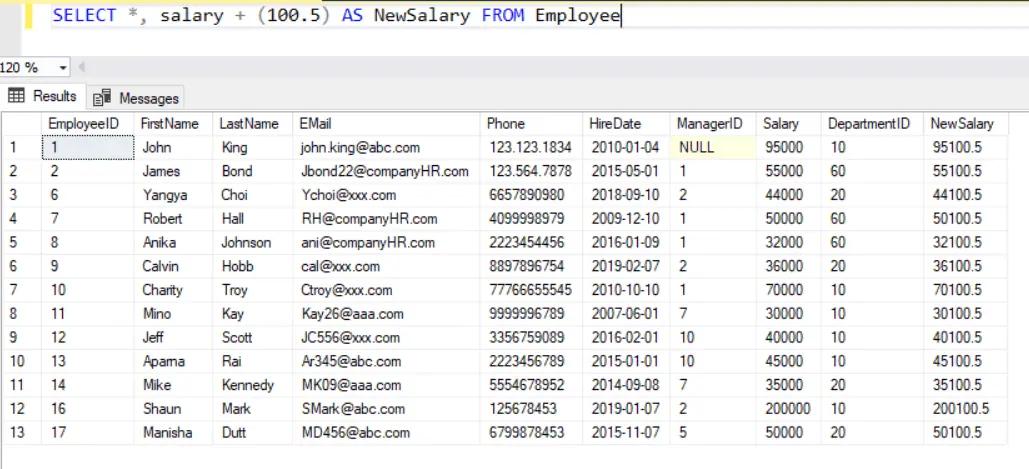
Task: Click the HireDate column header
Action: coord(614,124)
